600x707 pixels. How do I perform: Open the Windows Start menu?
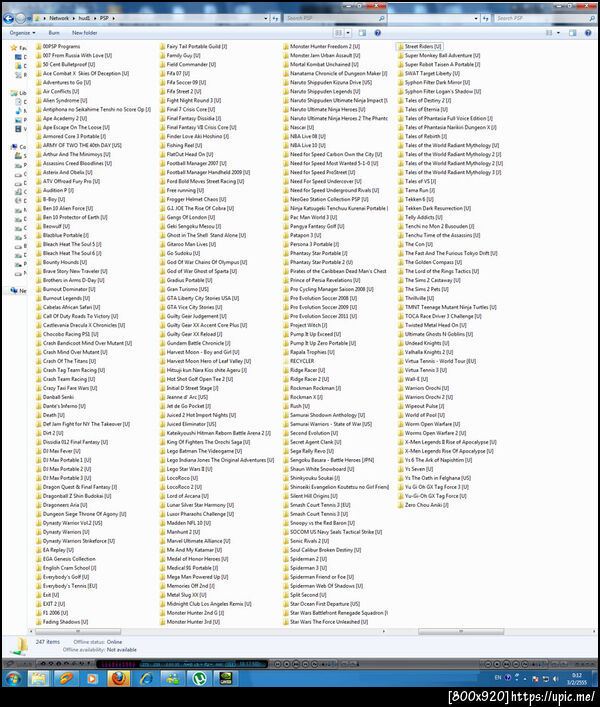tap(12, 679)
